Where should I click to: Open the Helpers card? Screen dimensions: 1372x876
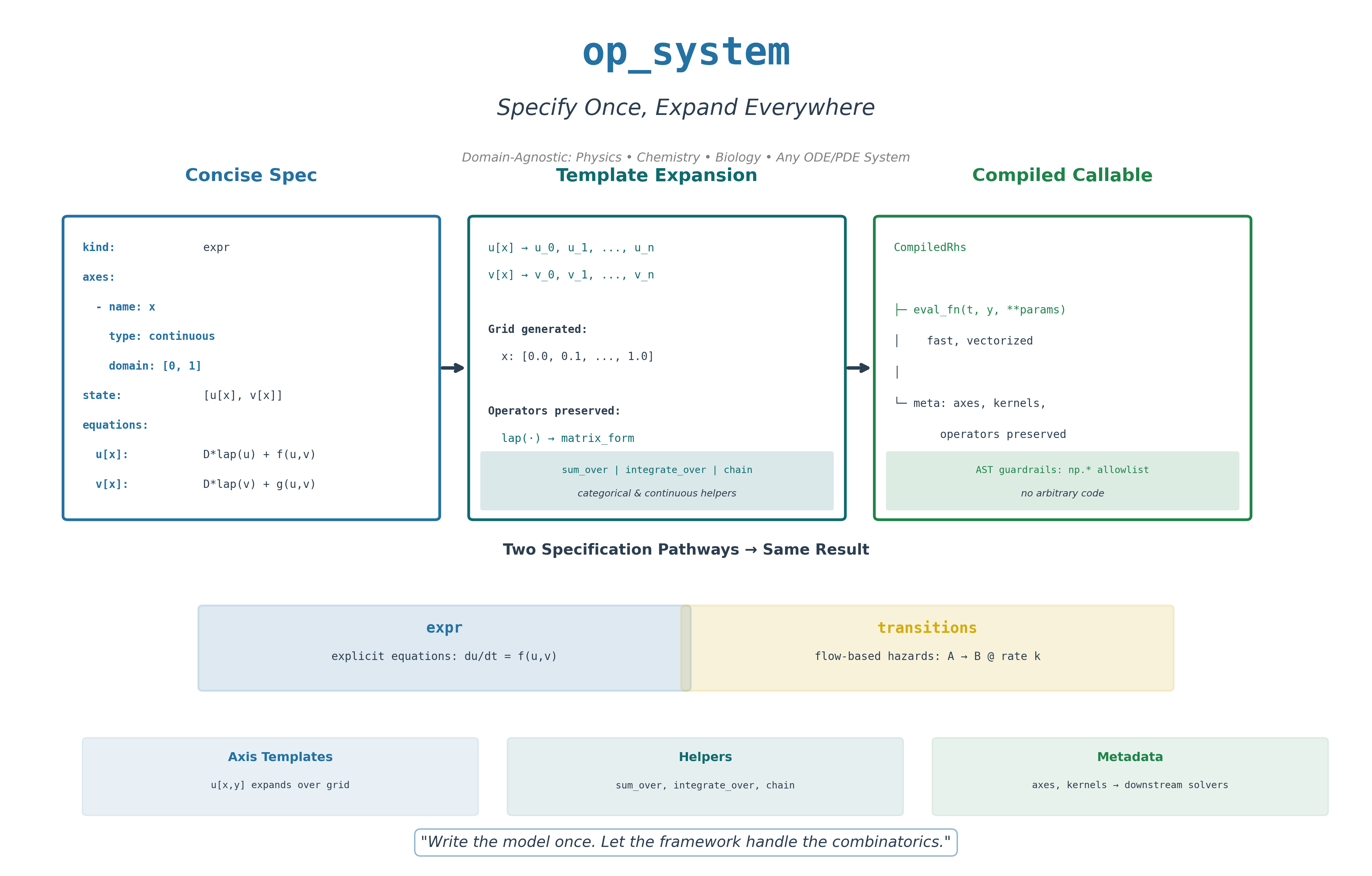tap(705, 776)
